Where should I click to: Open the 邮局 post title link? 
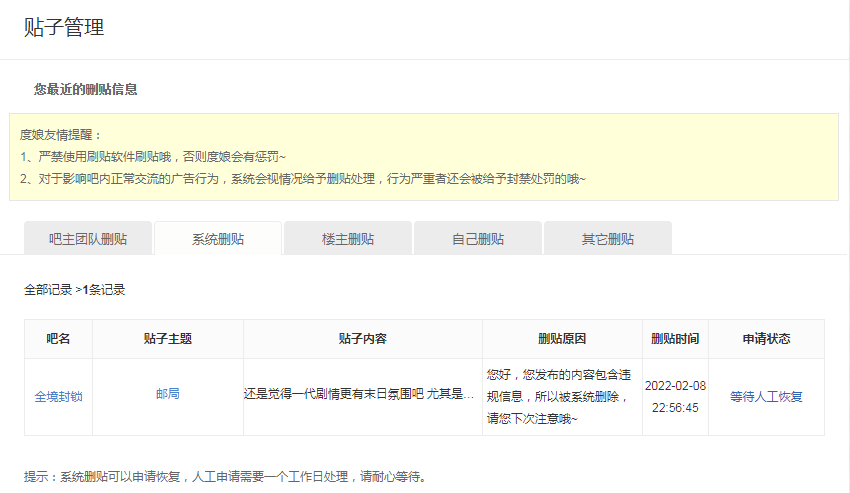point(168,394)
